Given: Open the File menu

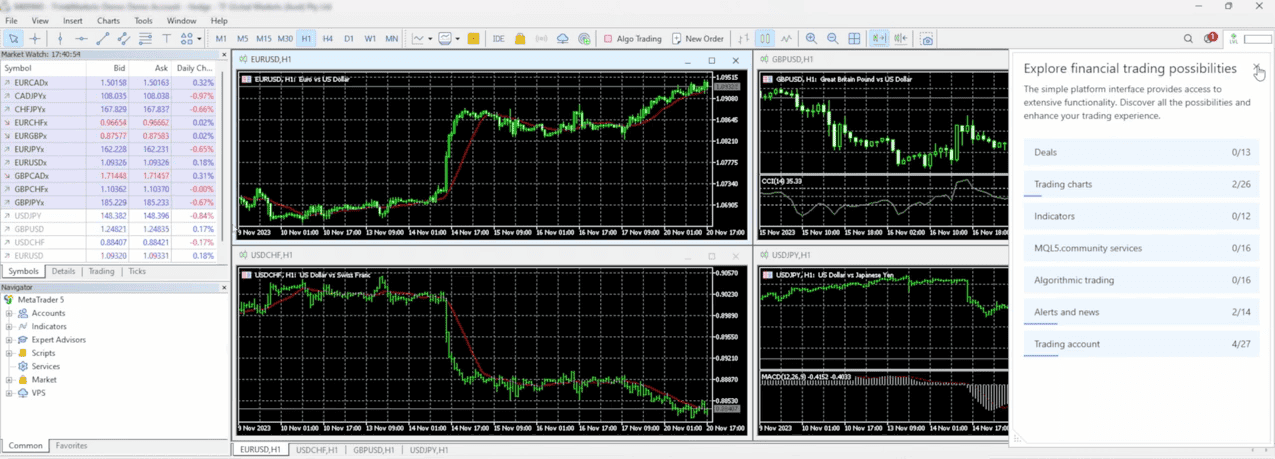Looking at the screenshot, I should point(12,20).
